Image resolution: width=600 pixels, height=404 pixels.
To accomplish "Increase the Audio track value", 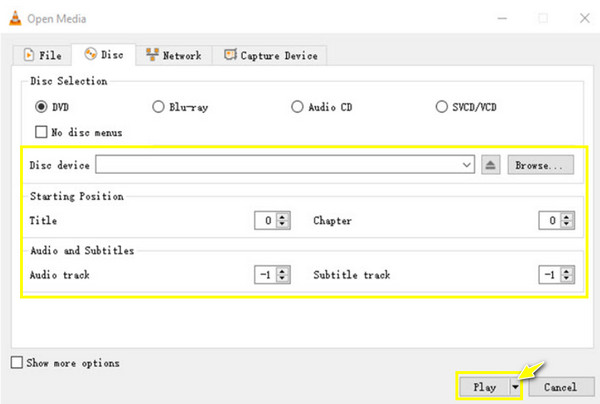I will (x=282, y=271).
